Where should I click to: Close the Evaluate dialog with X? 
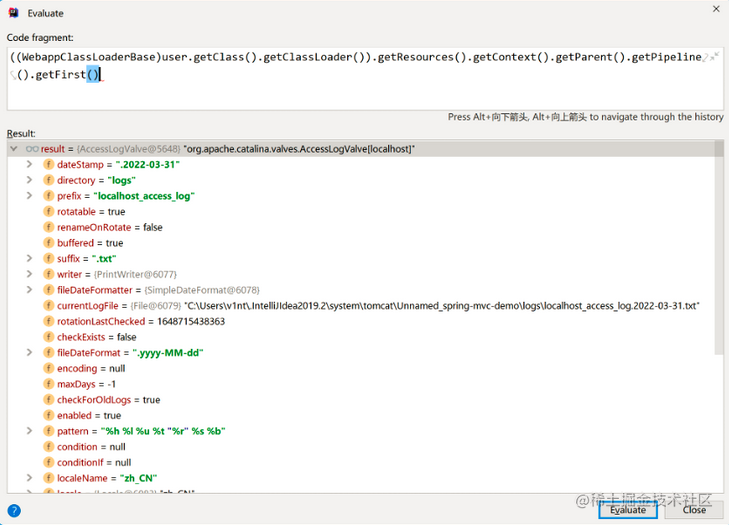click(x=716, y=9)
